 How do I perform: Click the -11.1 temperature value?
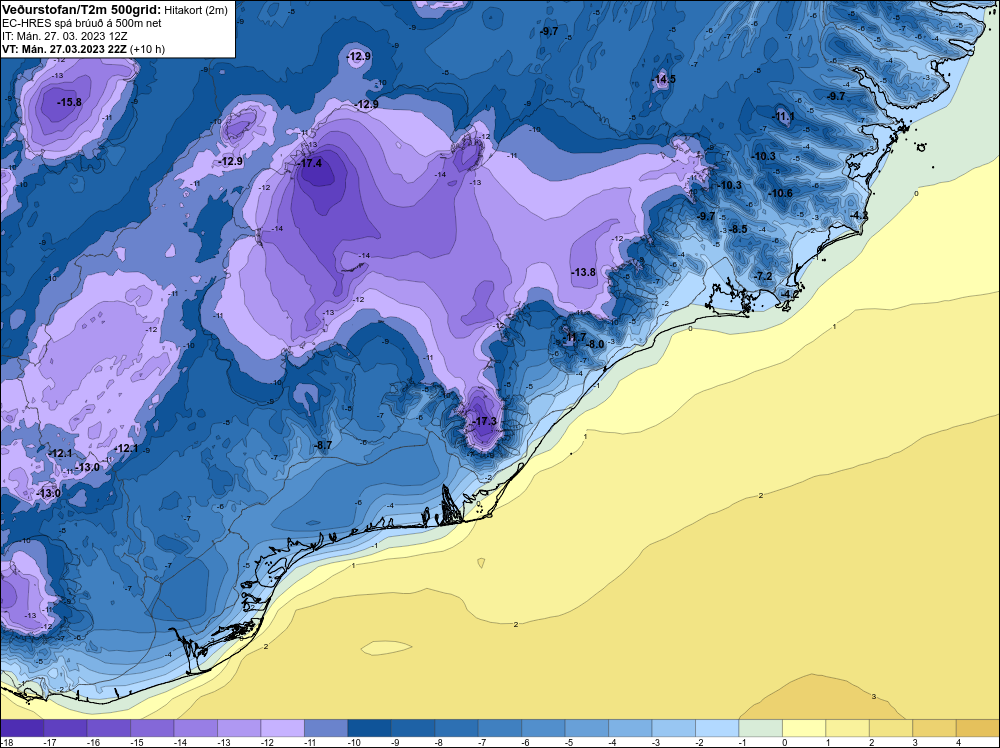point(784,117)
